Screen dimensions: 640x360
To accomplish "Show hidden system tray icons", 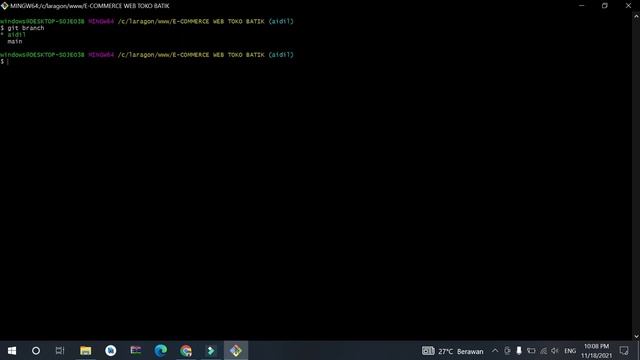I will coord(495,351).
